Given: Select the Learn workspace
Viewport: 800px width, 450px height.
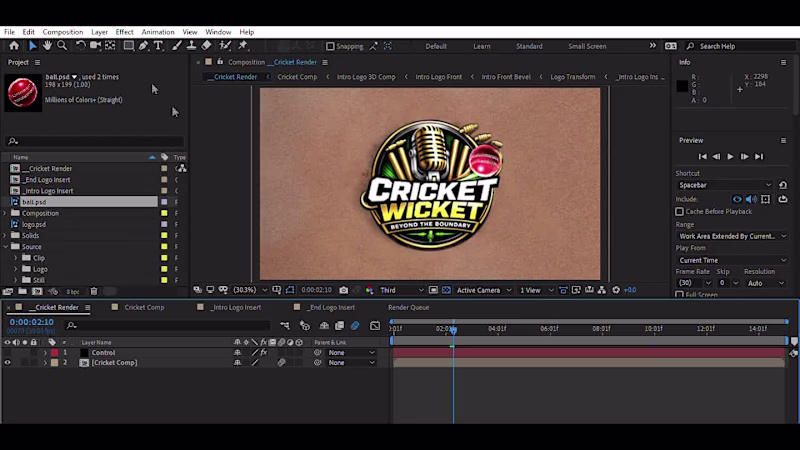Looking at the screenshot, I should [482, 46].
